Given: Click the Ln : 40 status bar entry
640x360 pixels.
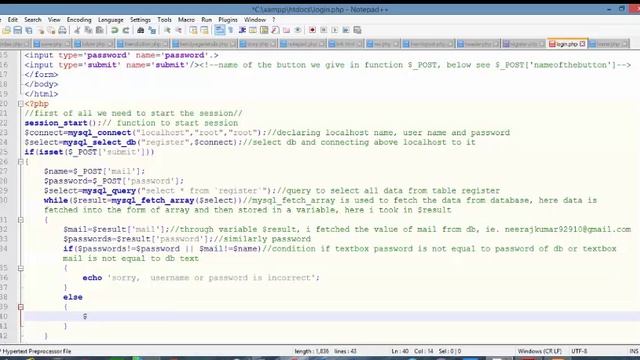Looking at the screenshot, I should [400, 351].
